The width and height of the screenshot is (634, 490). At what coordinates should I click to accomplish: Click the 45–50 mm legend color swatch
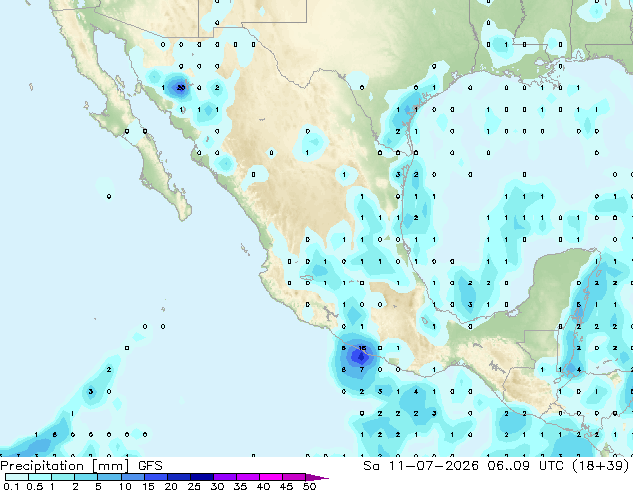pos(294,477)
